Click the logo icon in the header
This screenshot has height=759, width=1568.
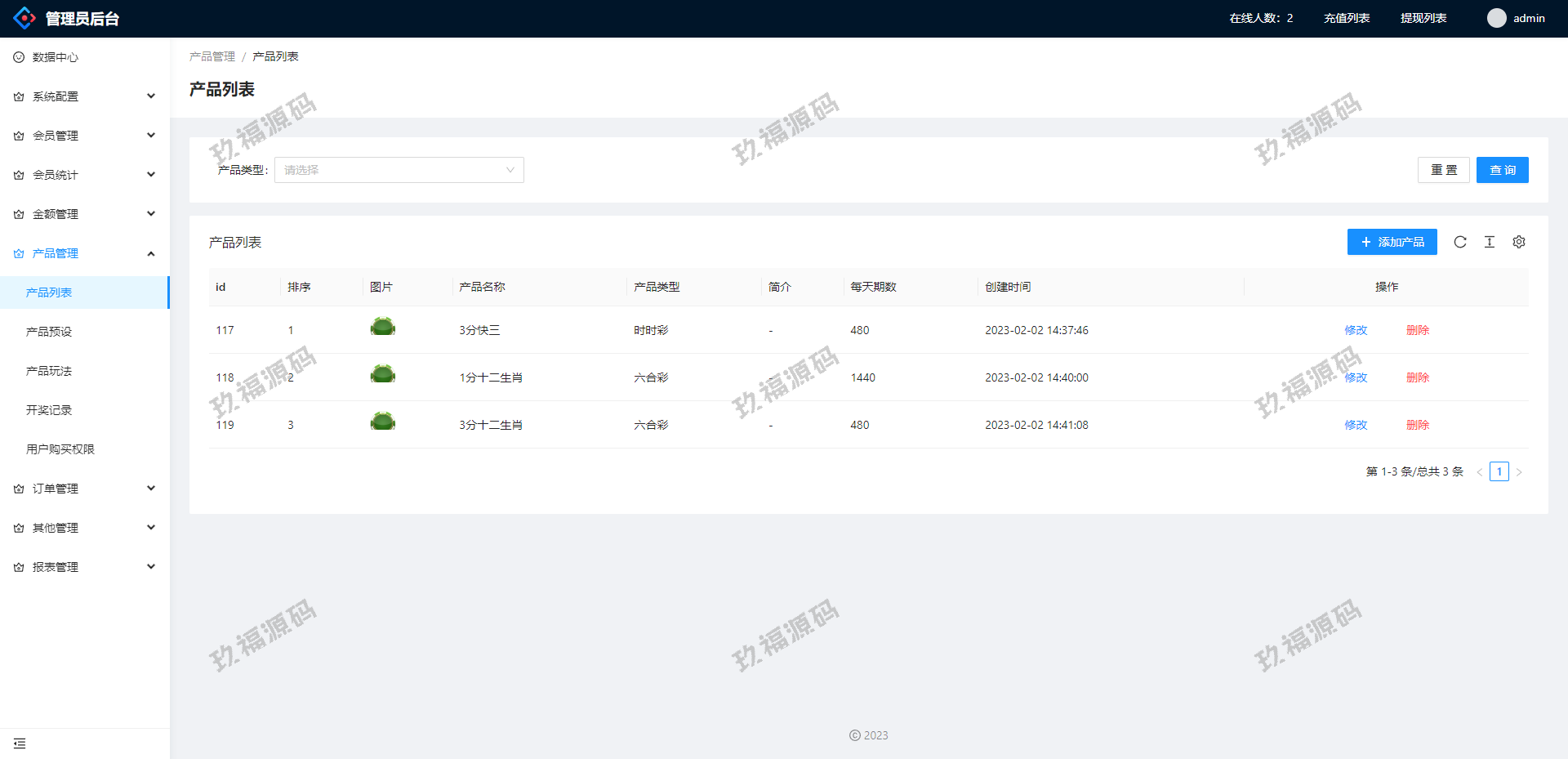click(x=24, y=18)
